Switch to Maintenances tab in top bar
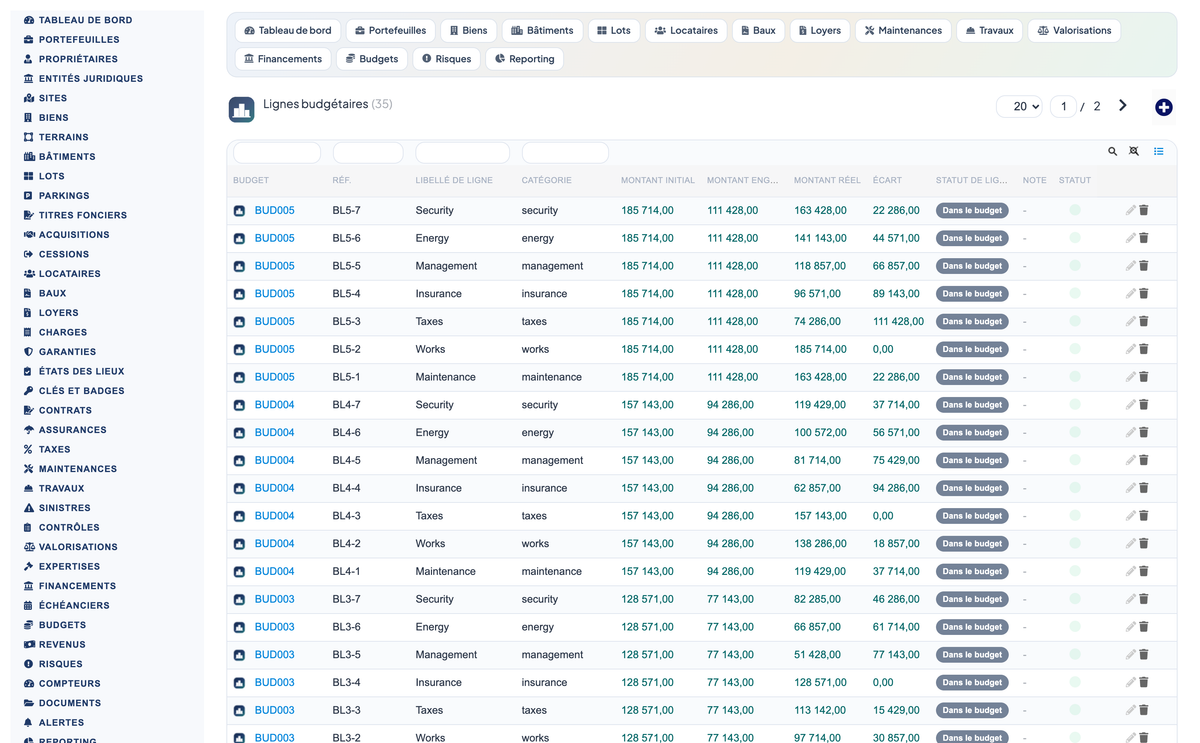The image size is (1200, 743). pyautogui.click(x=903, y=31)
